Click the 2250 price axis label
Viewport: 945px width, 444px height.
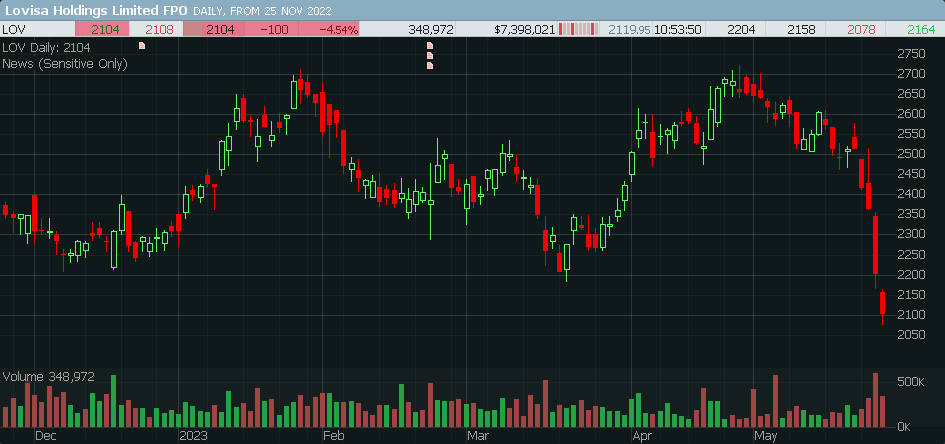point(911,254)
